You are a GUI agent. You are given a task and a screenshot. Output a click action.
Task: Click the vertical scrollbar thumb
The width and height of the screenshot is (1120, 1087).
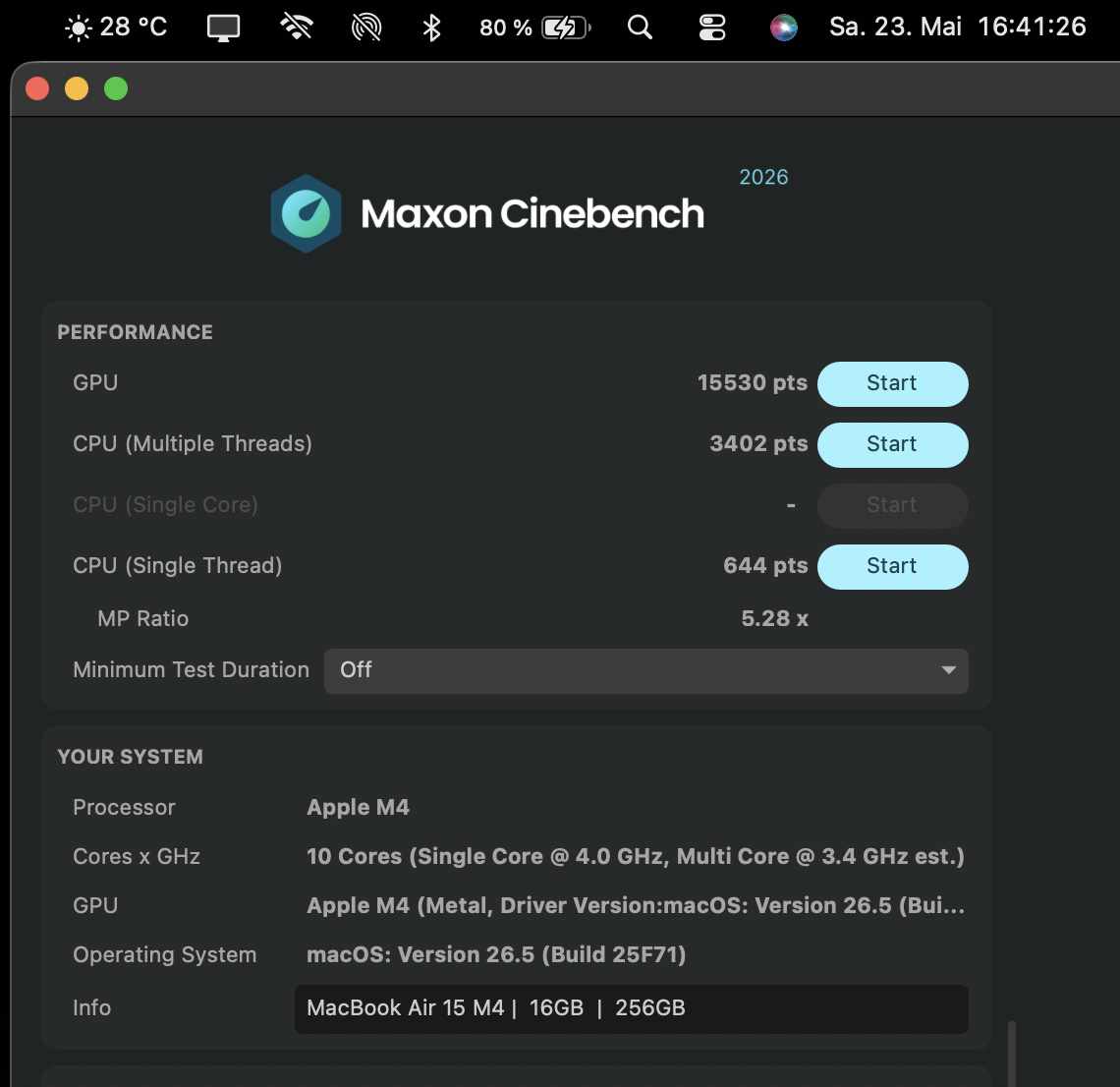[x=1011, y=1054]
